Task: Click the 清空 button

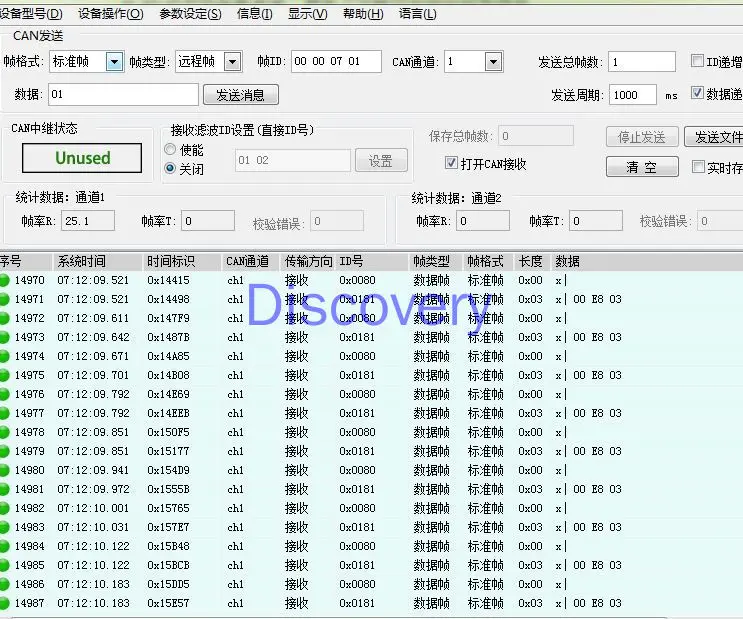Action: click(x=642, y=167)
